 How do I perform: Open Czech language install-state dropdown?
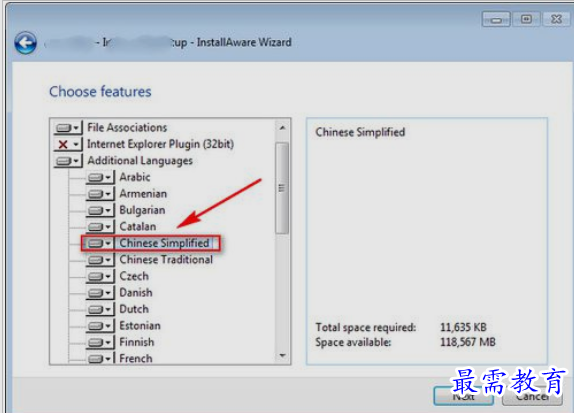[100, 276]
